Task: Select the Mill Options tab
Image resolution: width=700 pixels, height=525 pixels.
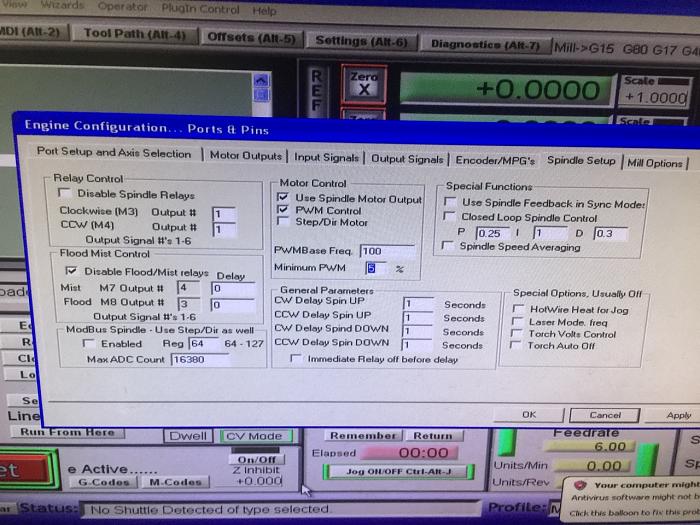Action: coord(655,163)
